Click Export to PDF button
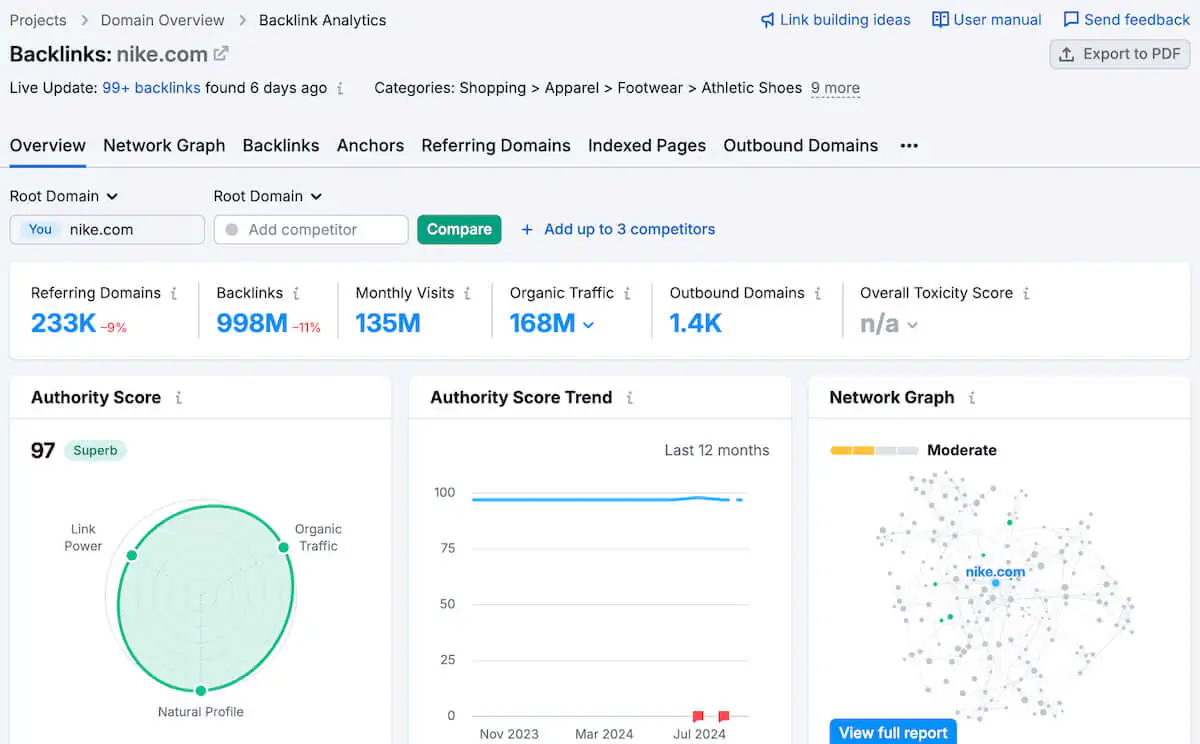Viewport: 1200px width, 744px height. [1119, 54]
